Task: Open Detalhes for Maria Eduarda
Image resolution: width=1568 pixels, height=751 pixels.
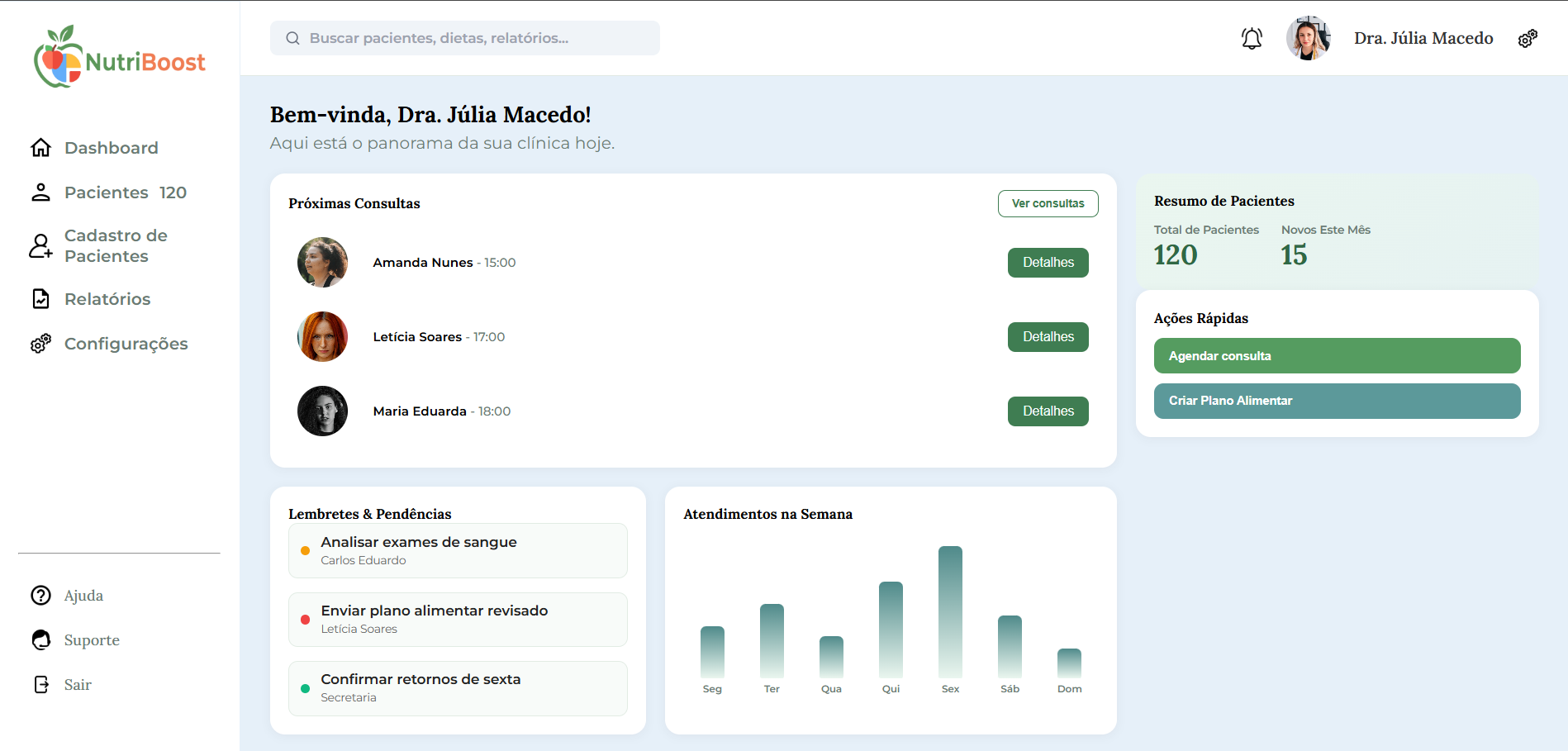Action: click(x=1048, y=411)
